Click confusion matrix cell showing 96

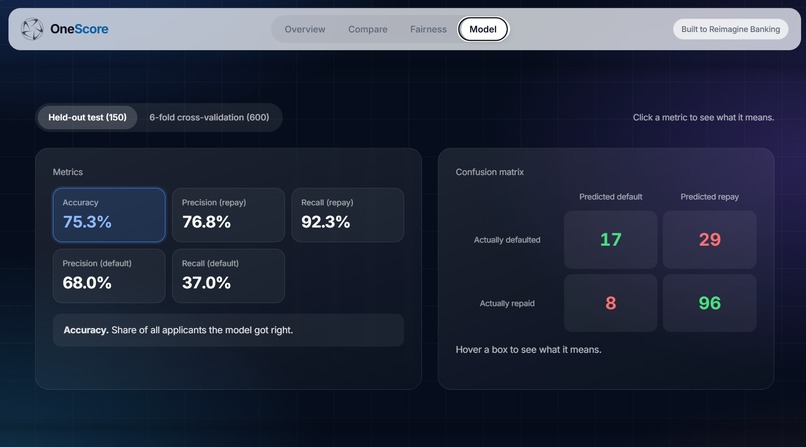[x=709, y=303]
